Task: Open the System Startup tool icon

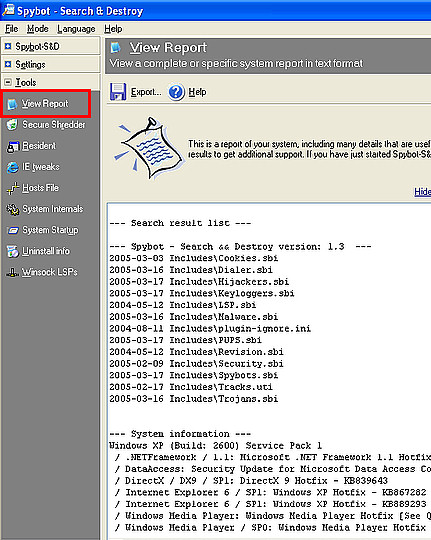Action: pos(12,230)
